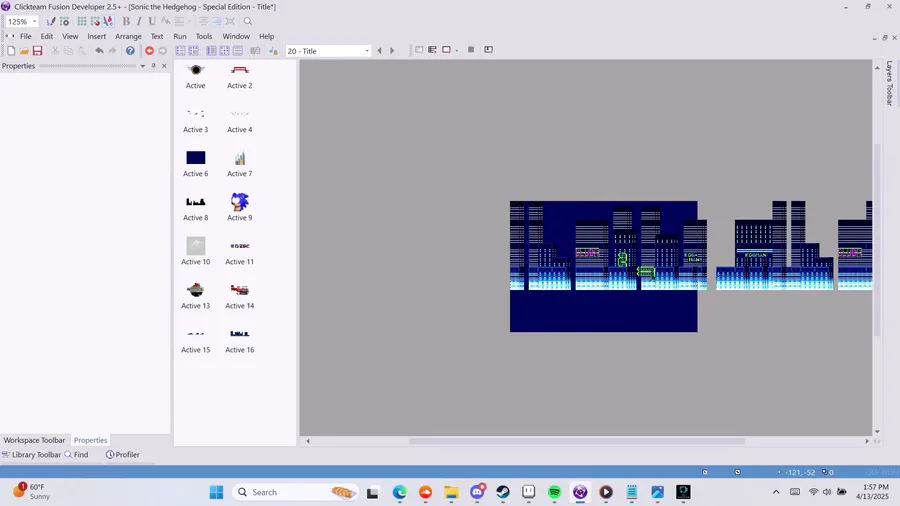Toggle center text alignment

[x=204, y=21]
